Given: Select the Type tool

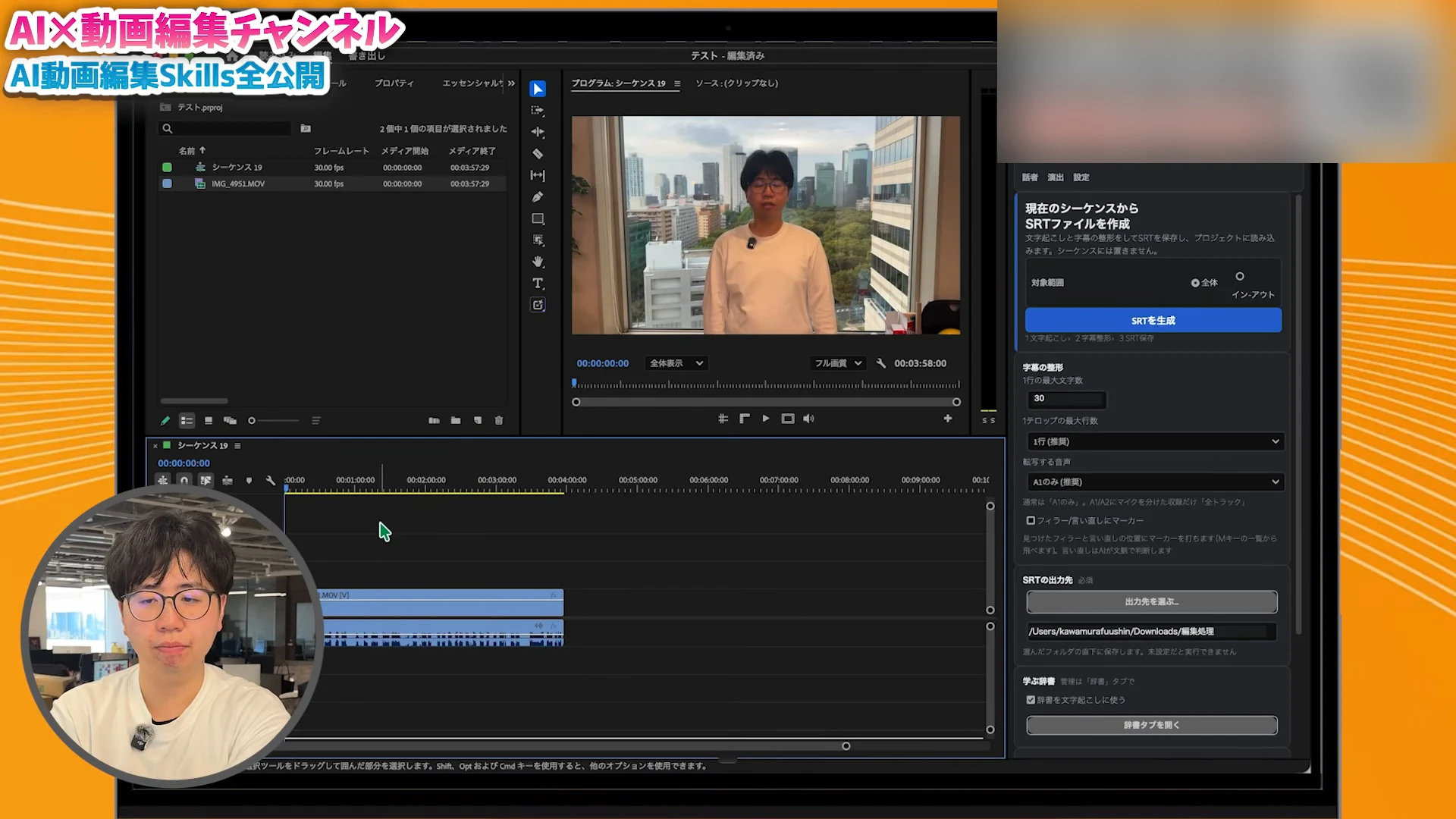Looking at the screenshot, I should tap(538, 284).
